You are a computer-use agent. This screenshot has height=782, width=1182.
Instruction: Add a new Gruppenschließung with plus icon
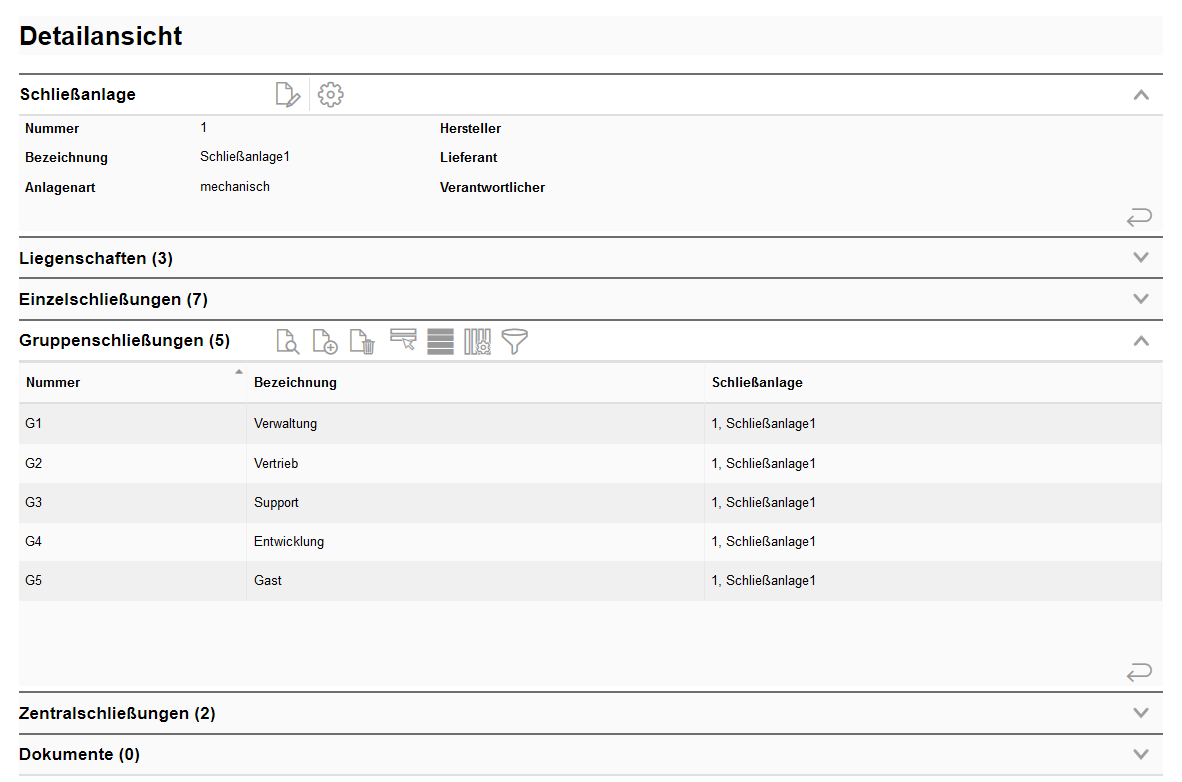click(x=325, y=342)
